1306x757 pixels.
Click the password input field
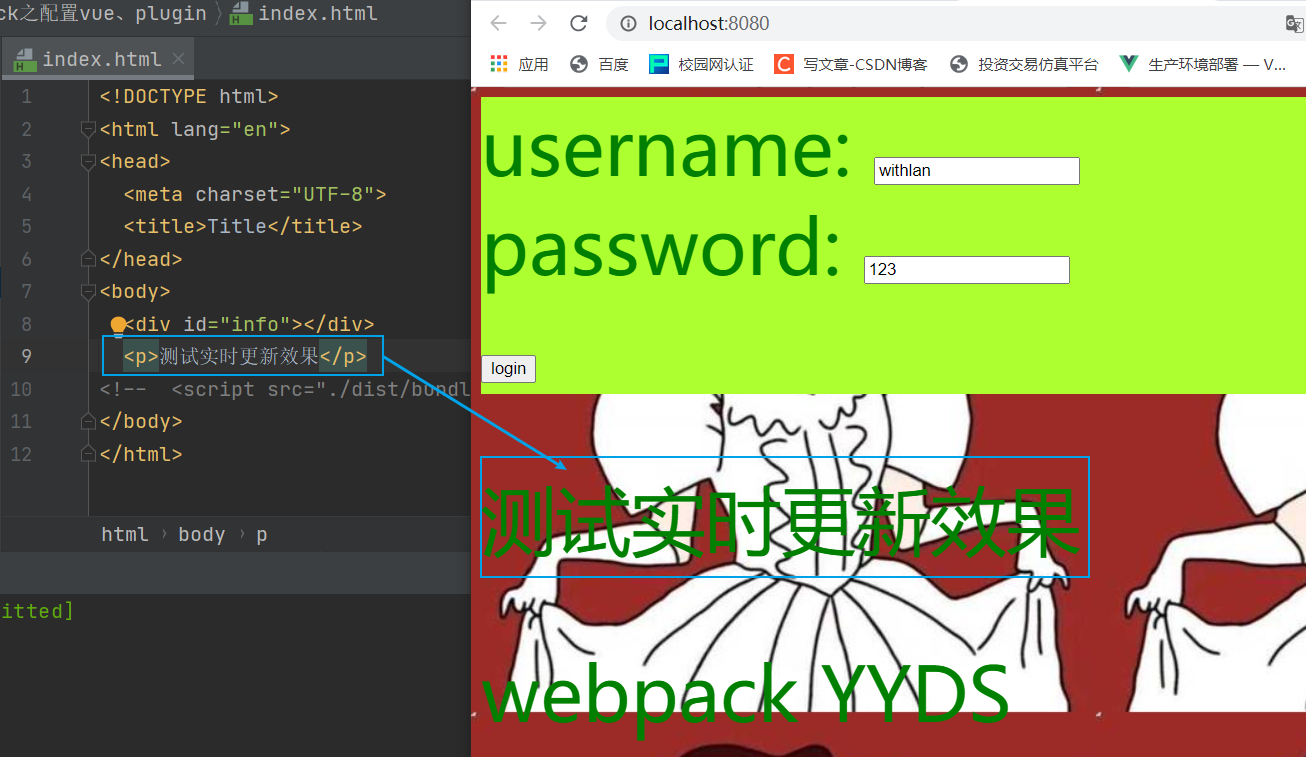[x=967, y=270]
